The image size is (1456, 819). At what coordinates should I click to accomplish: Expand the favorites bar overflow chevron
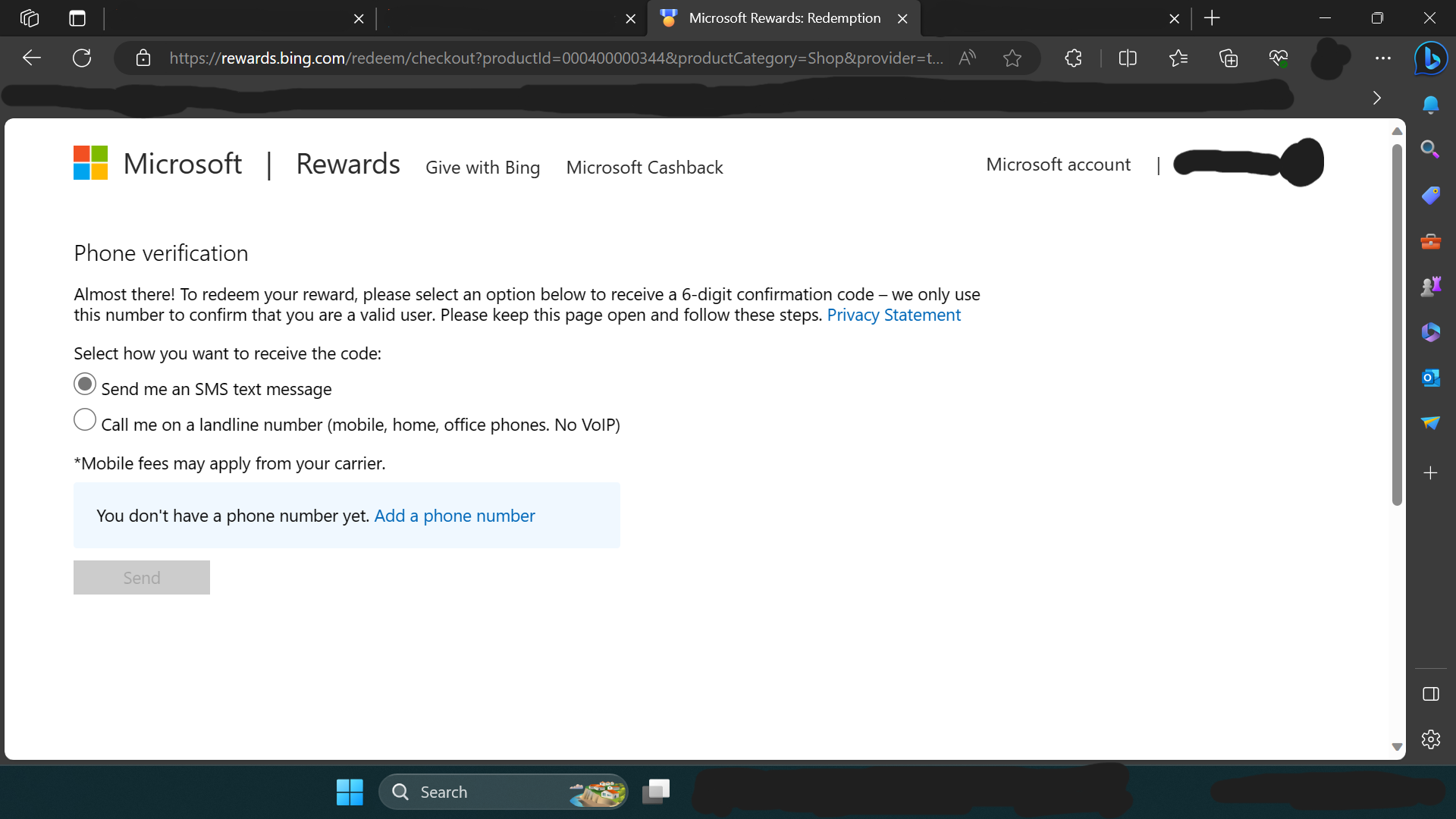(x=1377, y=98)
